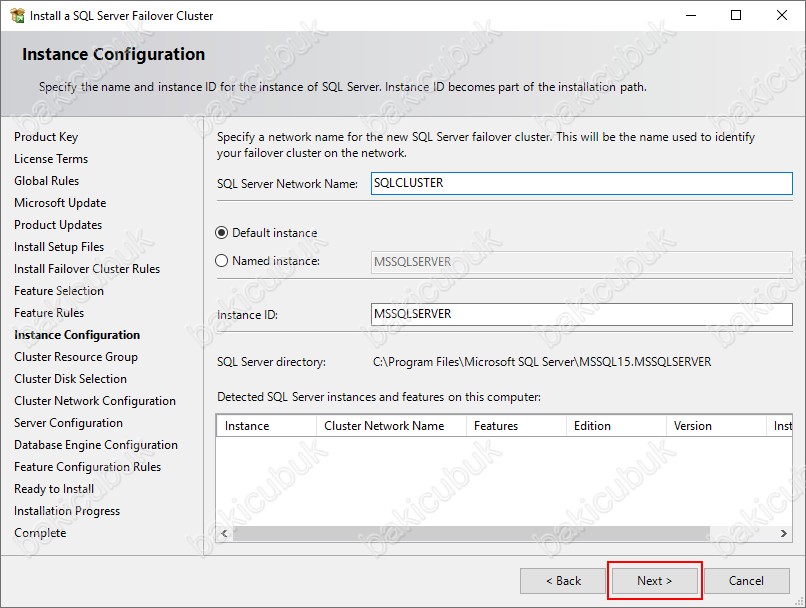Screen dimensions: 806x608
Task: Select Install Failover Cluster Rules step
Action: 87,269
